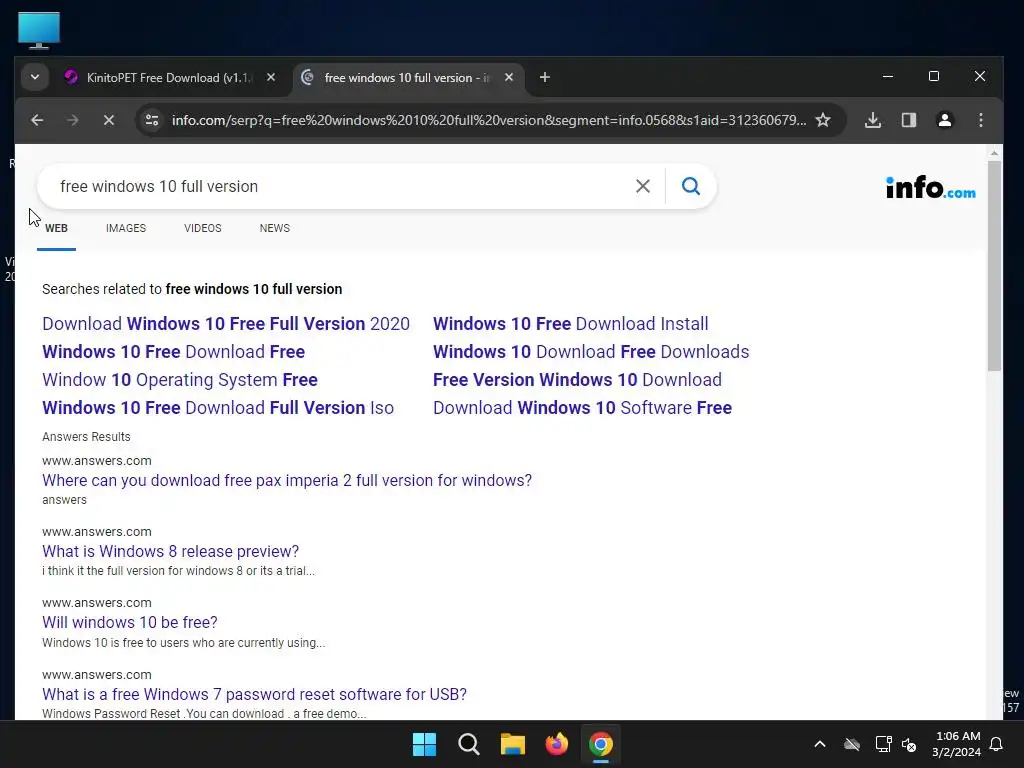Open Download Windows 10 Software Free link
The height and width of the screenshot is (768, 1024).
(x=583, y=408)
